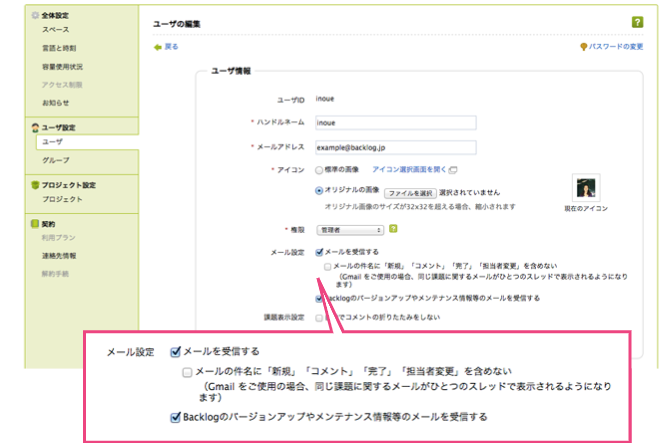Screen dimensions: 661x443
Task: Click the key icon beside パスワードの変更
Action: (583, 47)
